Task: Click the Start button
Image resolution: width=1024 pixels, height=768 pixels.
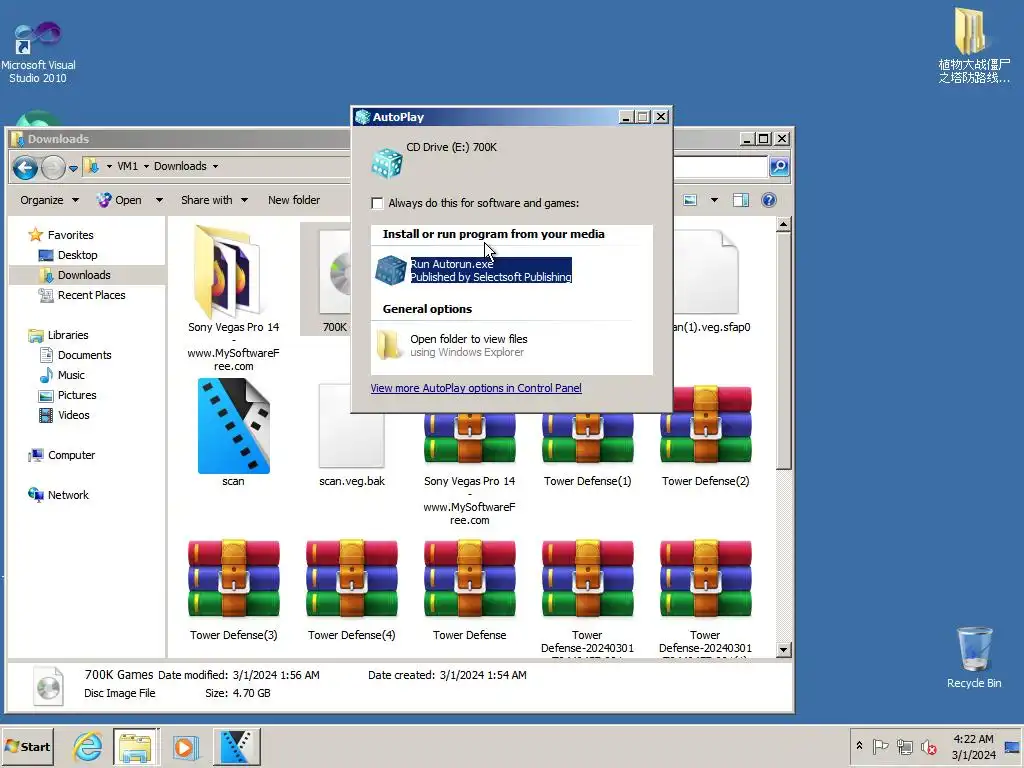Action: tap(27, 746)
